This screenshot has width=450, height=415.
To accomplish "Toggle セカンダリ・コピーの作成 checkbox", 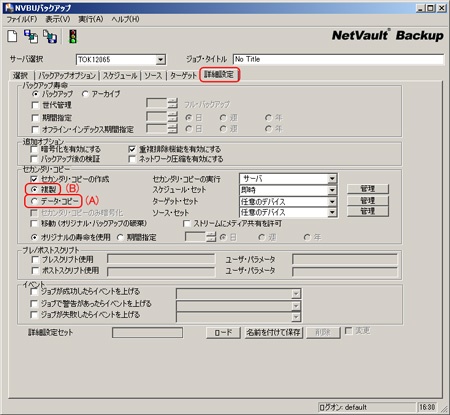I will [x=34, y=179].
